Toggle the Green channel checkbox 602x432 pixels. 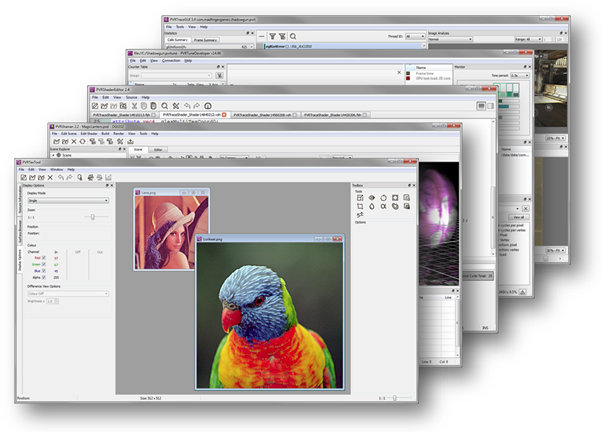[44, 264]
